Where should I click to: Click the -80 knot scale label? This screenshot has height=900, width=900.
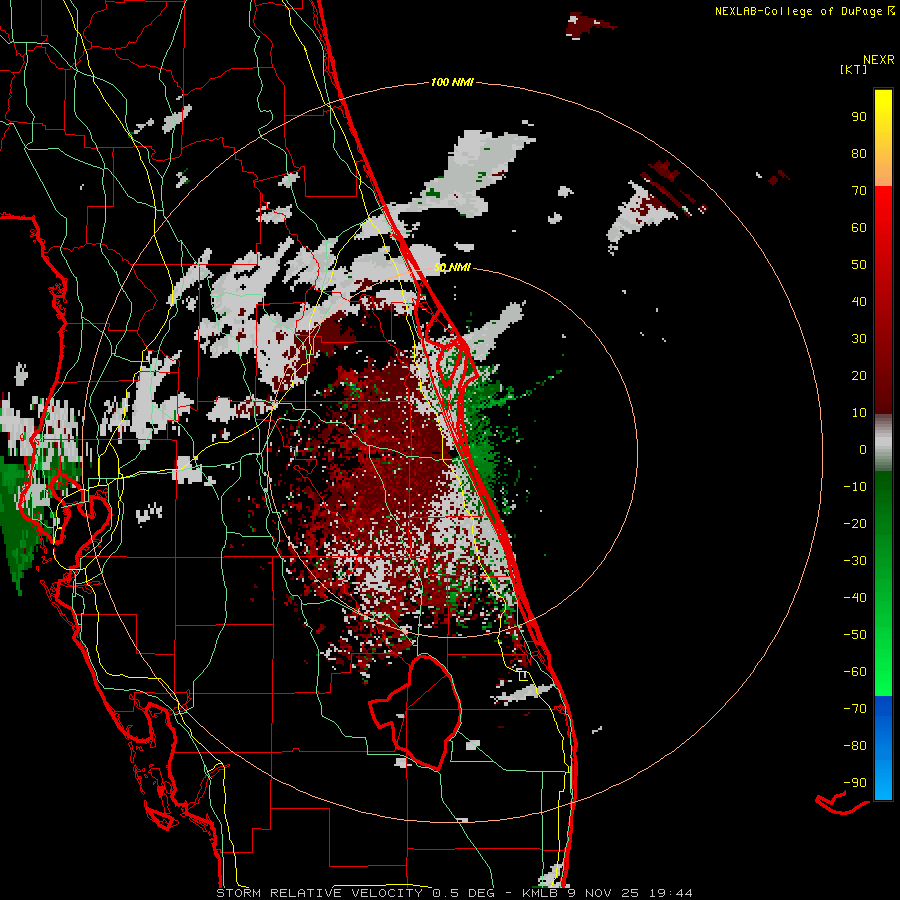pos(855,746)
